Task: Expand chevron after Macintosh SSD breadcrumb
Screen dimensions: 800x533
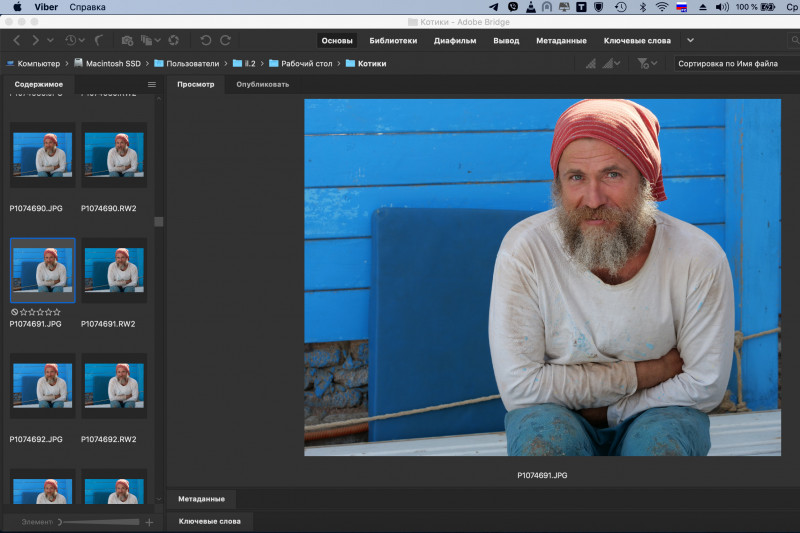Action: click(x=147, y=64)
